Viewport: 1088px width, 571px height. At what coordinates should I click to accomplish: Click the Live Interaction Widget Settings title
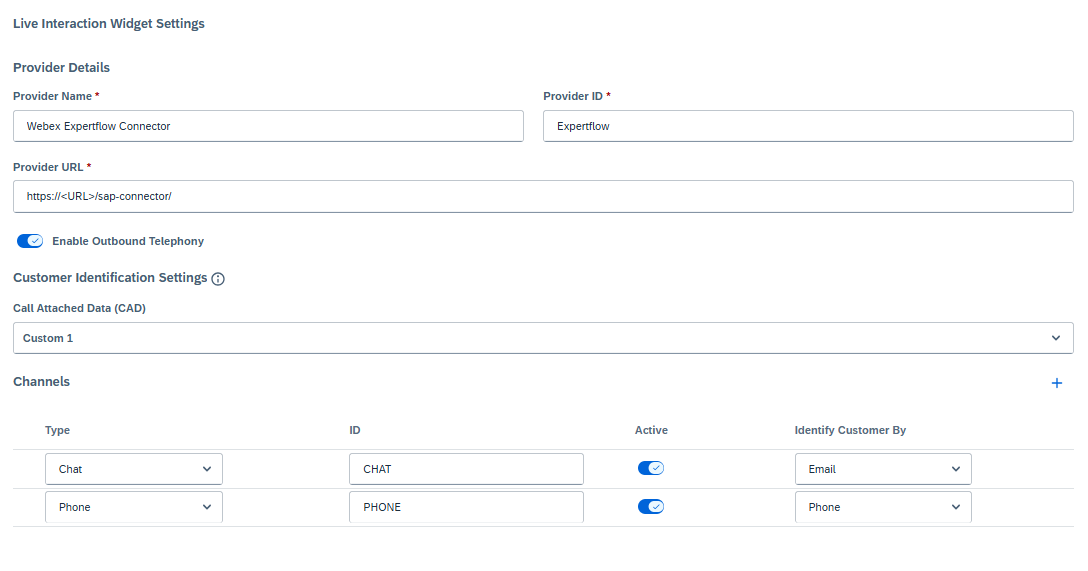point(109,24)
